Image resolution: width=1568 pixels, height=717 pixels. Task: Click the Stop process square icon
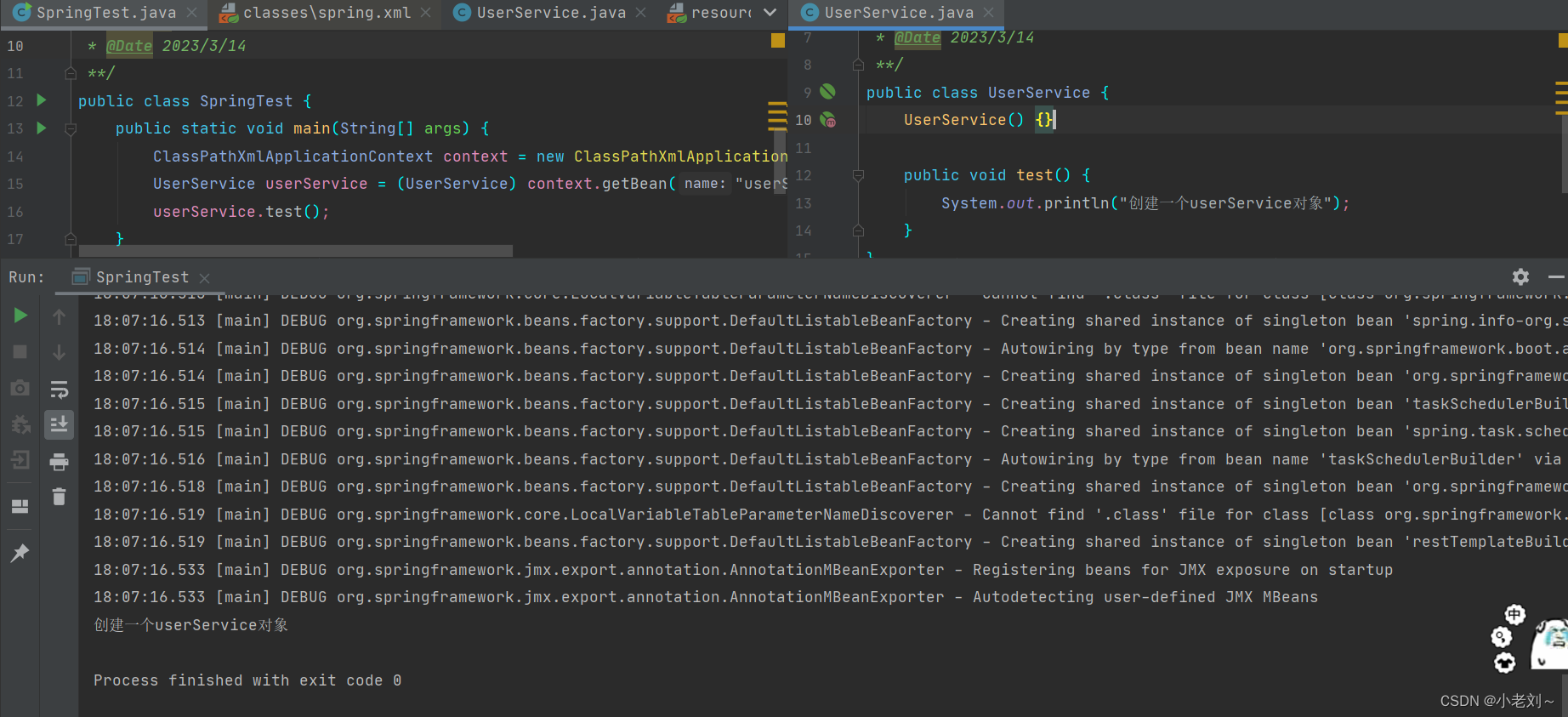click(x=20, y=351)
